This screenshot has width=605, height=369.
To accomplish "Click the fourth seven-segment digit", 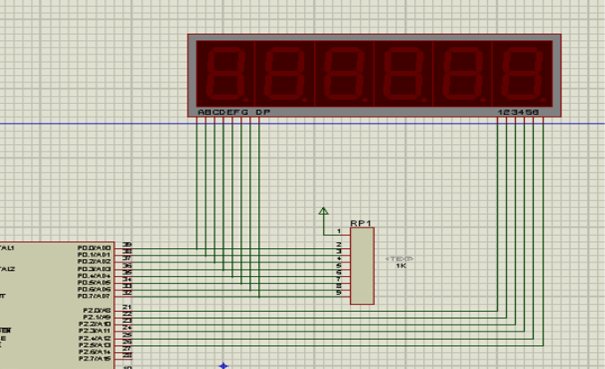I will click(x=404, y=74).
